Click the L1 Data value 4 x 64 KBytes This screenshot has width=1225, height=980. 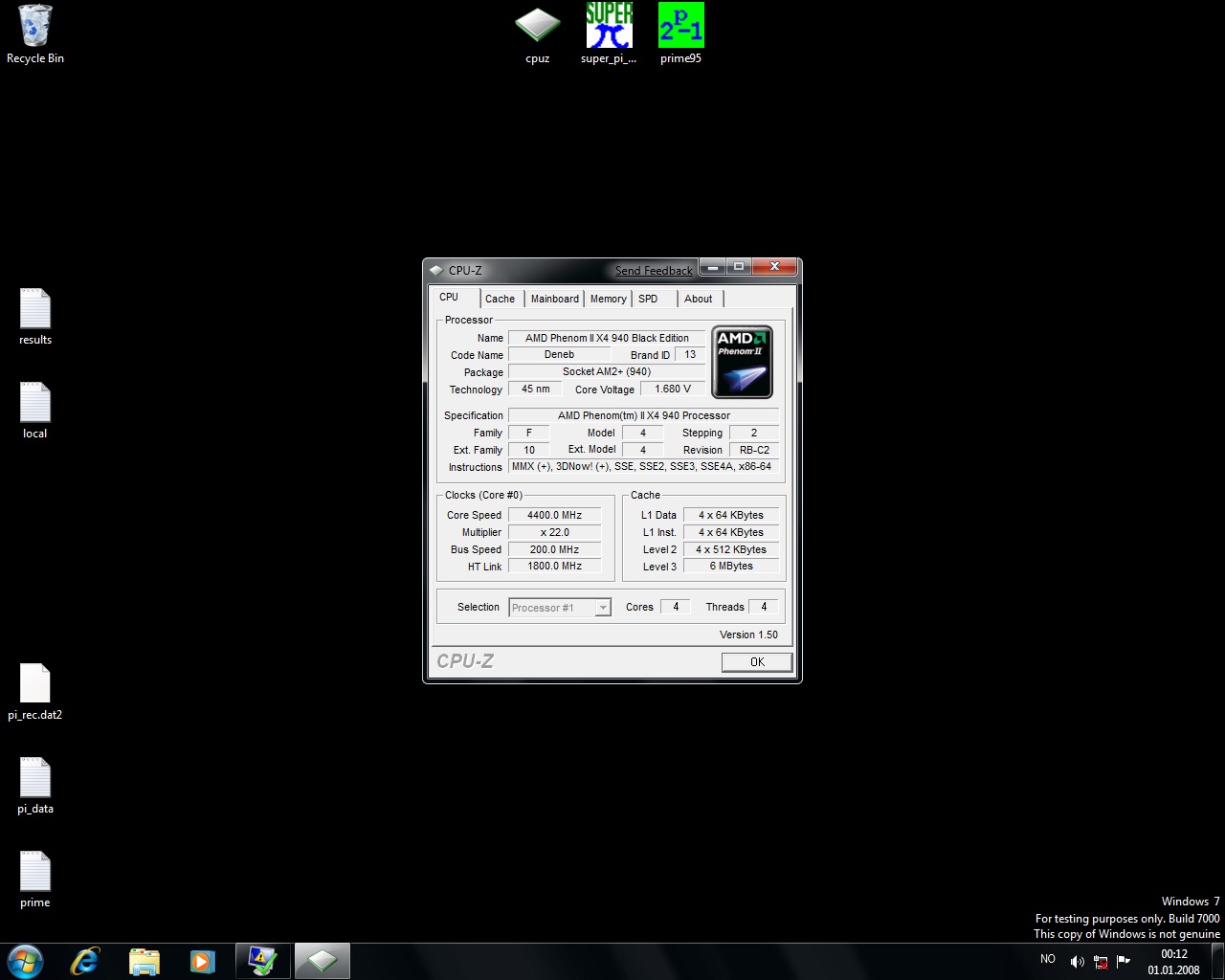[731, 515]
